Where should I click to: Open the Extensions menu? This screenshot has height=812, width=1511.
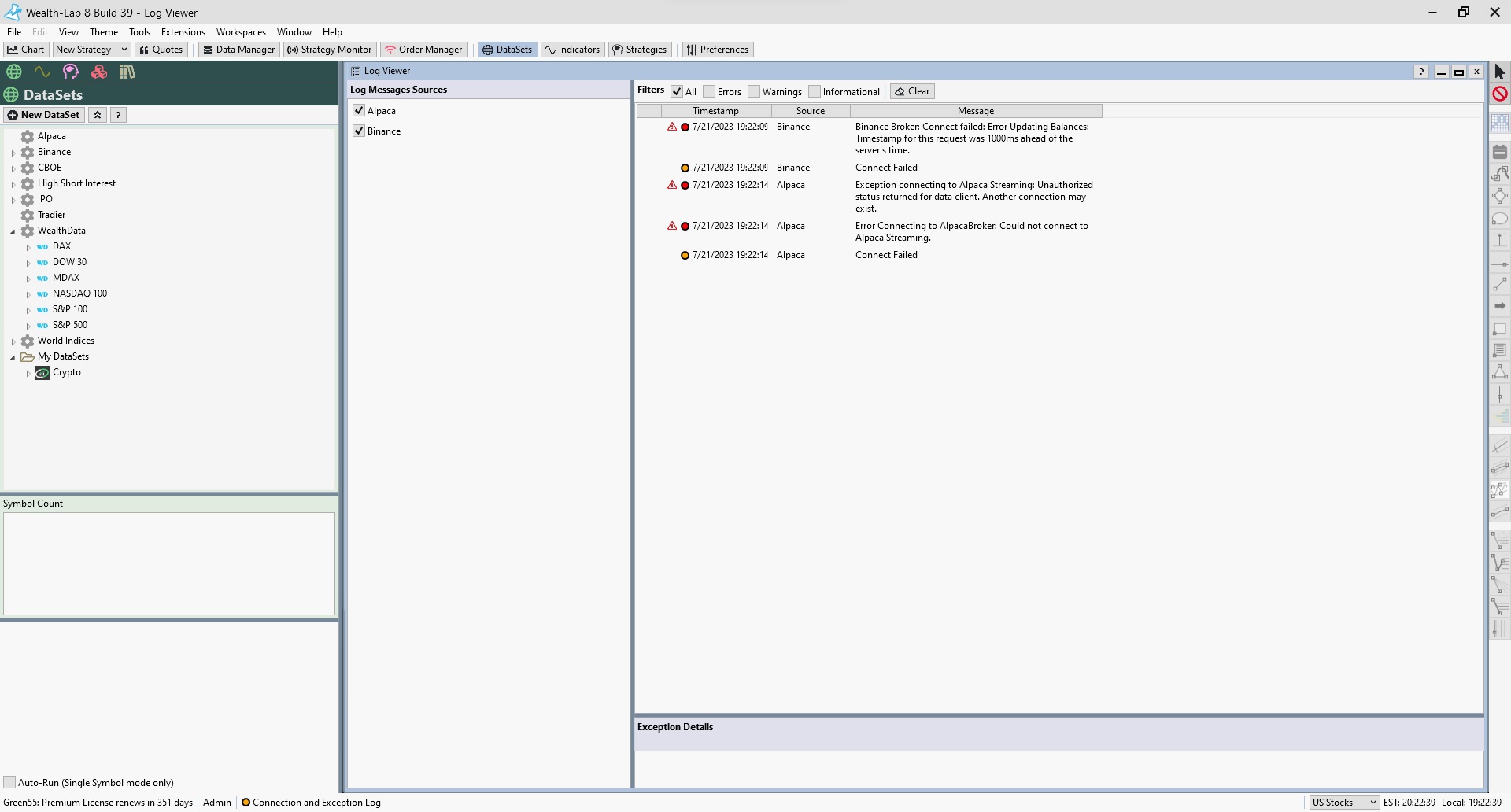pos(183,32)
